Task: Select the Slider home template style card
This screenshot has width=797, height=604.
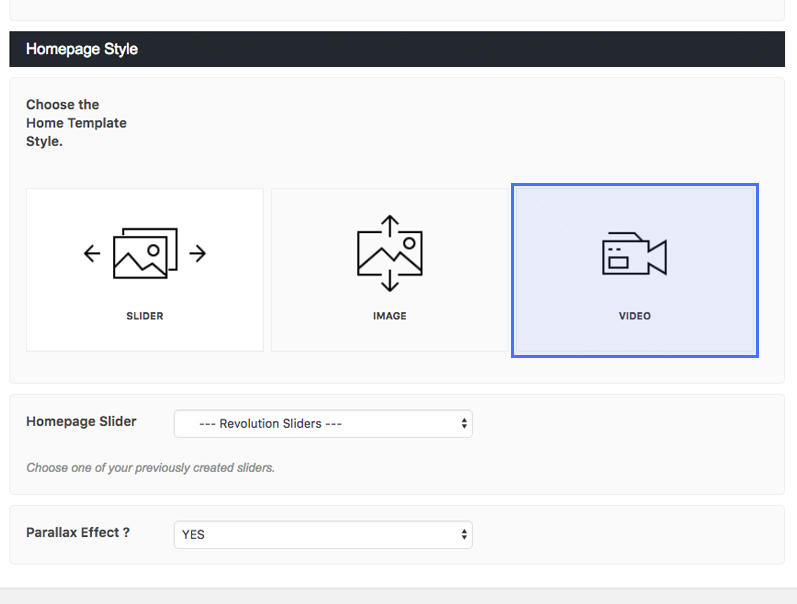Action: [x=145, y=270]
